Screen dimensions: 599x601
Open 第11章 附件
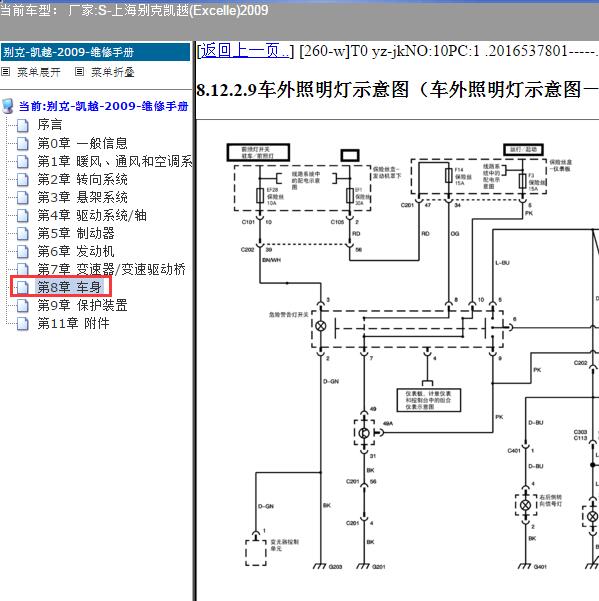pyautogui.click(x=73, y=323)
